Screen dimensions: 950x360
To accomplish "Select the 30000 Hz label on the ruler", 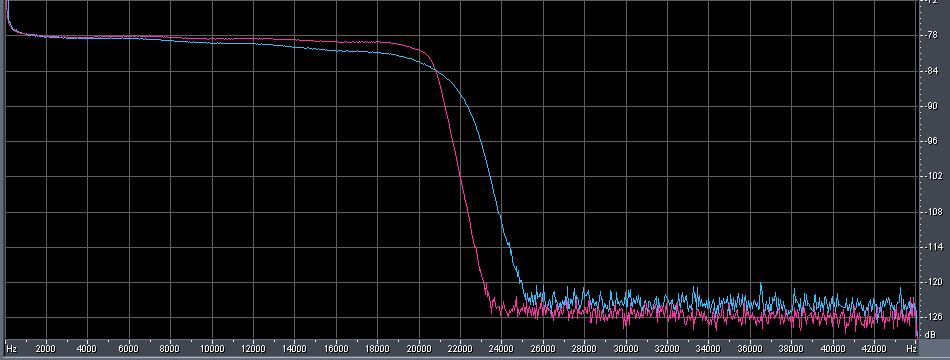I will click(625, 349).
